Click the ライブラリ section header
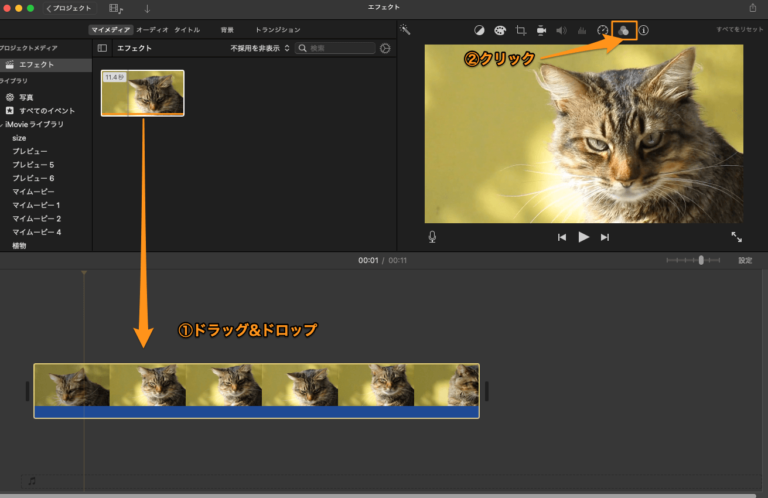The width and height of the screenshot is (768, 498). (14, 81)
